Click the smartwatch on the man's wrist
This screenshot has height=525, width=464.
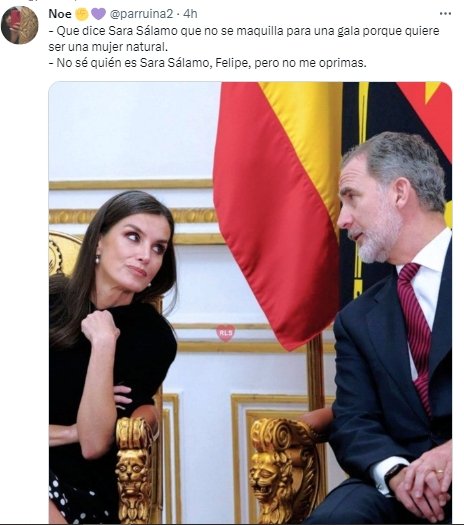pyautogui.click(x=394, y=477)
